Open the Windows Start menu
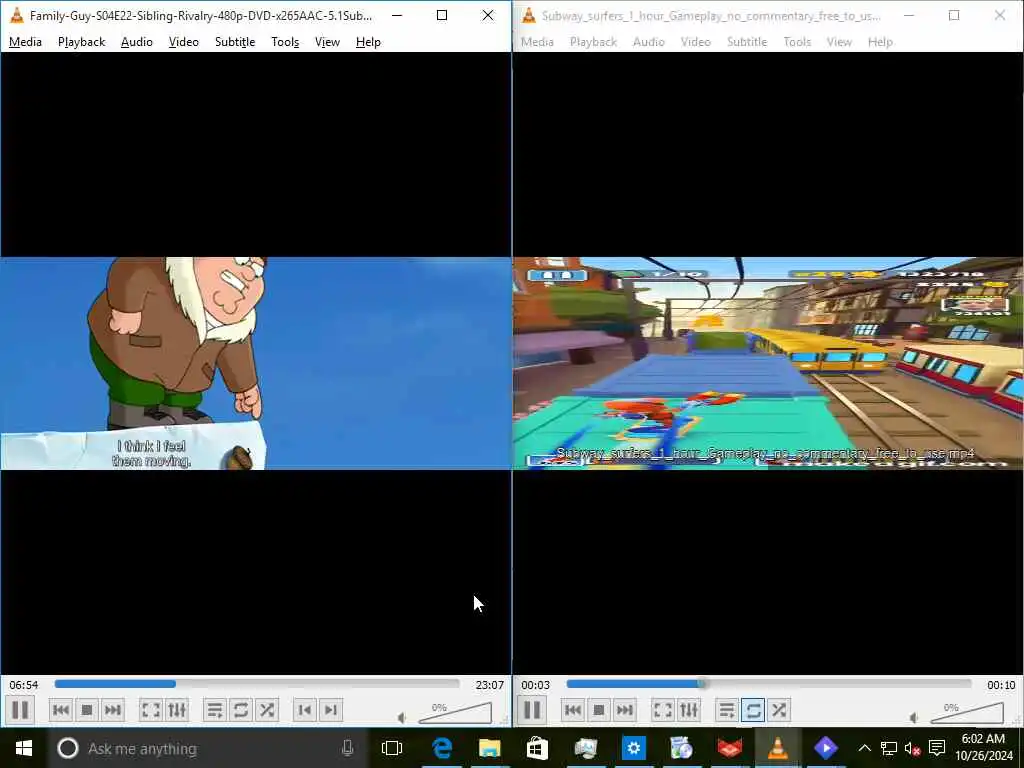1024x768 pixels. pyautogui.click(x=24, y=748)
